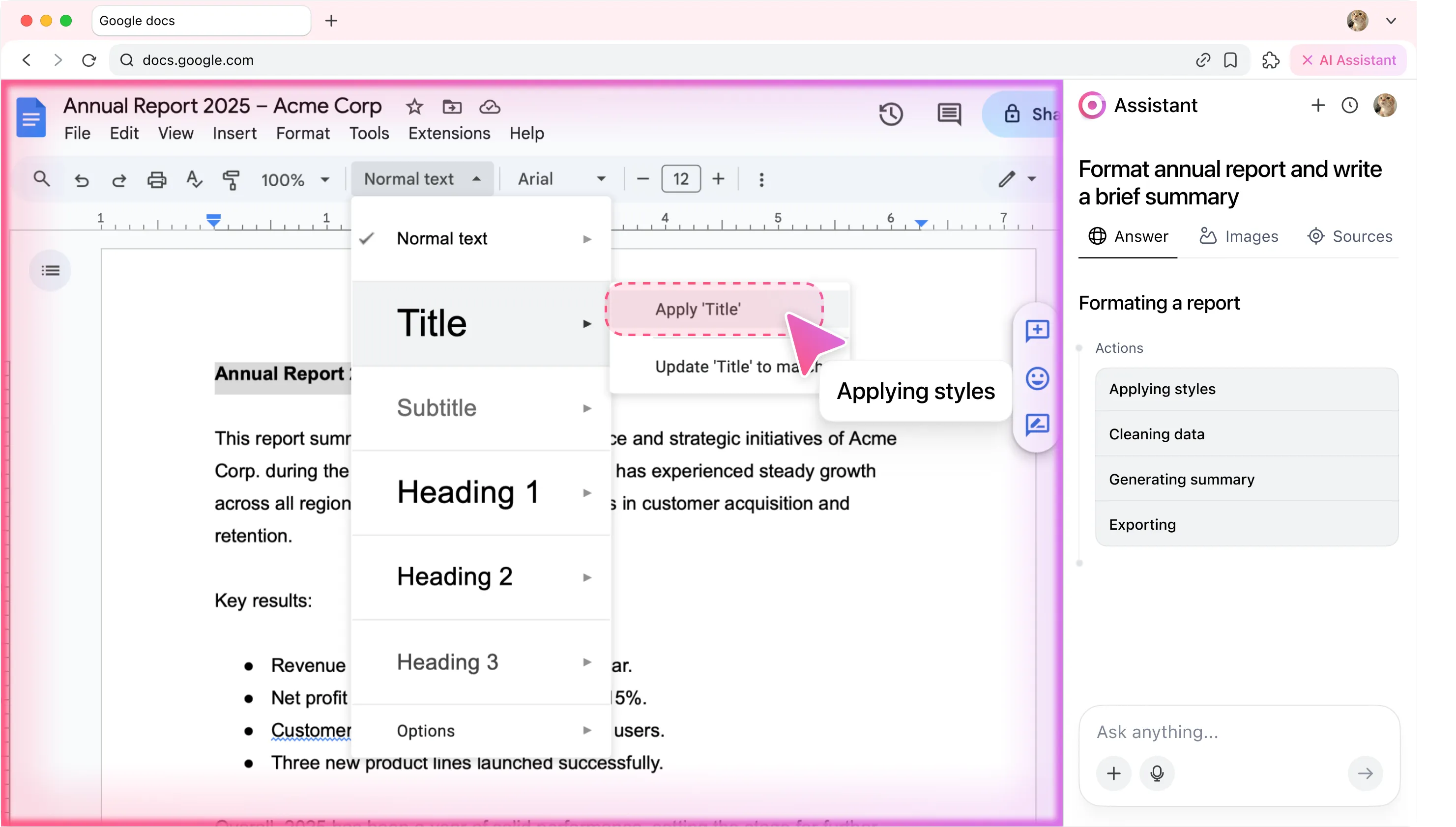Click Apply 'Title' option
This screenshot has width=1456, height=827.
698,310
